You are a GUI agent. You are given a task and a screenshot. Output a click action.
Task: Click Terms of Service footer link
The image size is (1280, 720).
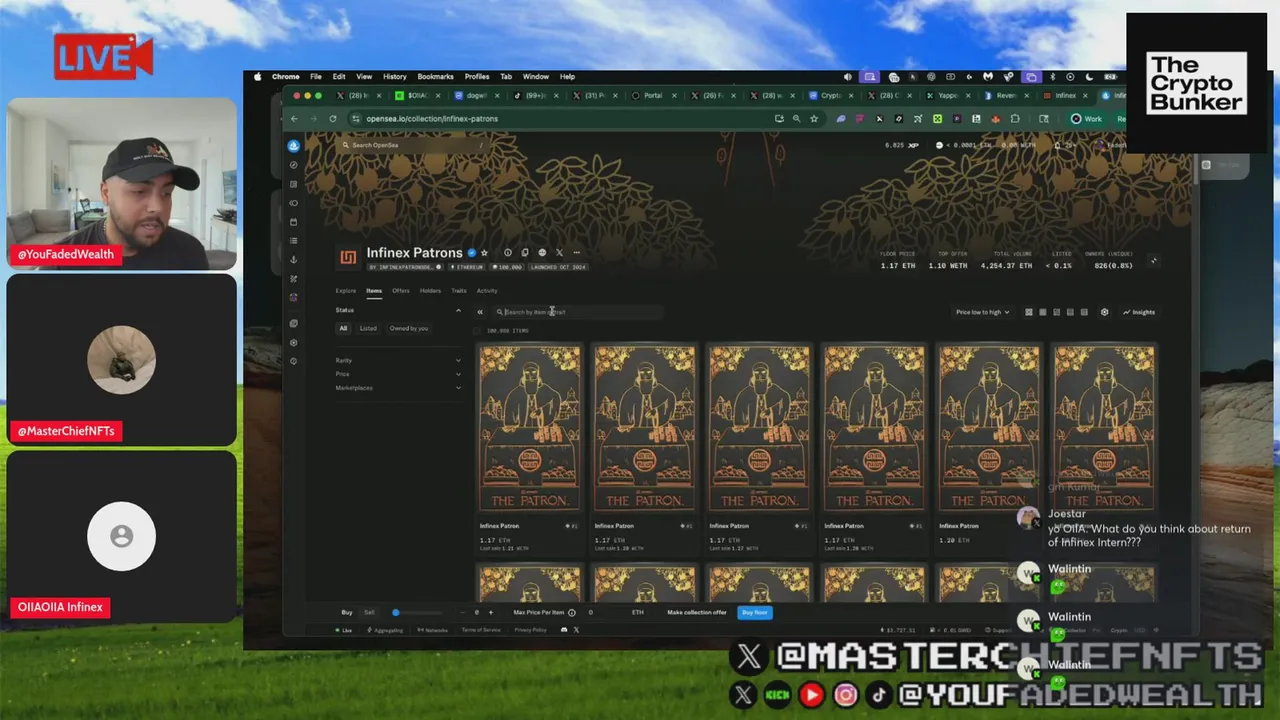point(481,630)
